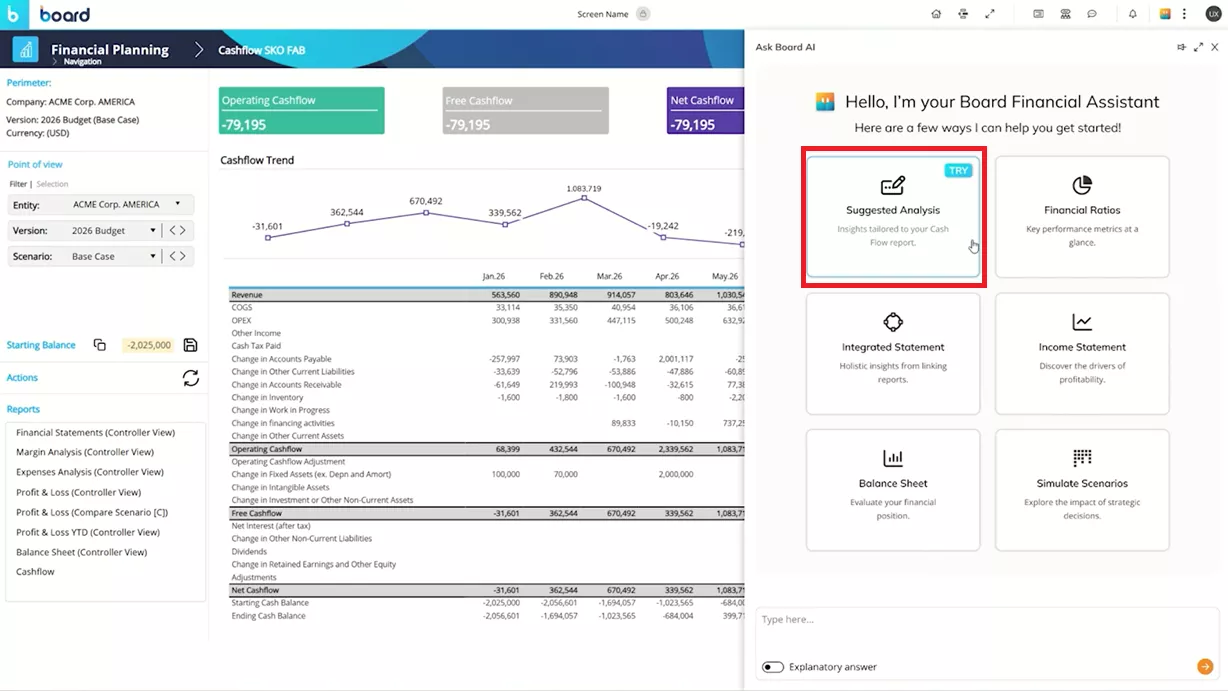
Task: Open the chat comments icon
Action: [1092, 14]
